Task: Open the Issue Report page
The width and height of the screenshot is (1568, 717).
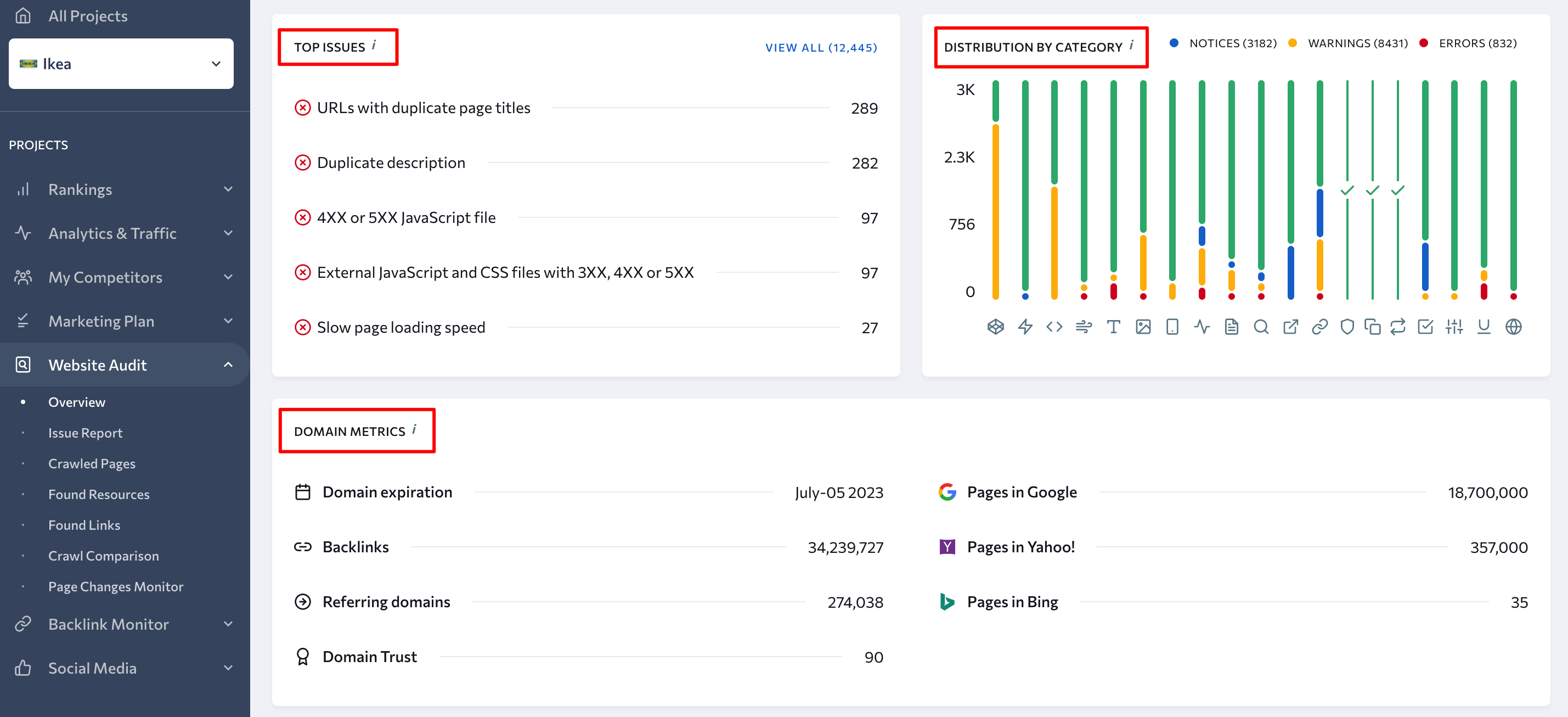Action: click(85, 432)
